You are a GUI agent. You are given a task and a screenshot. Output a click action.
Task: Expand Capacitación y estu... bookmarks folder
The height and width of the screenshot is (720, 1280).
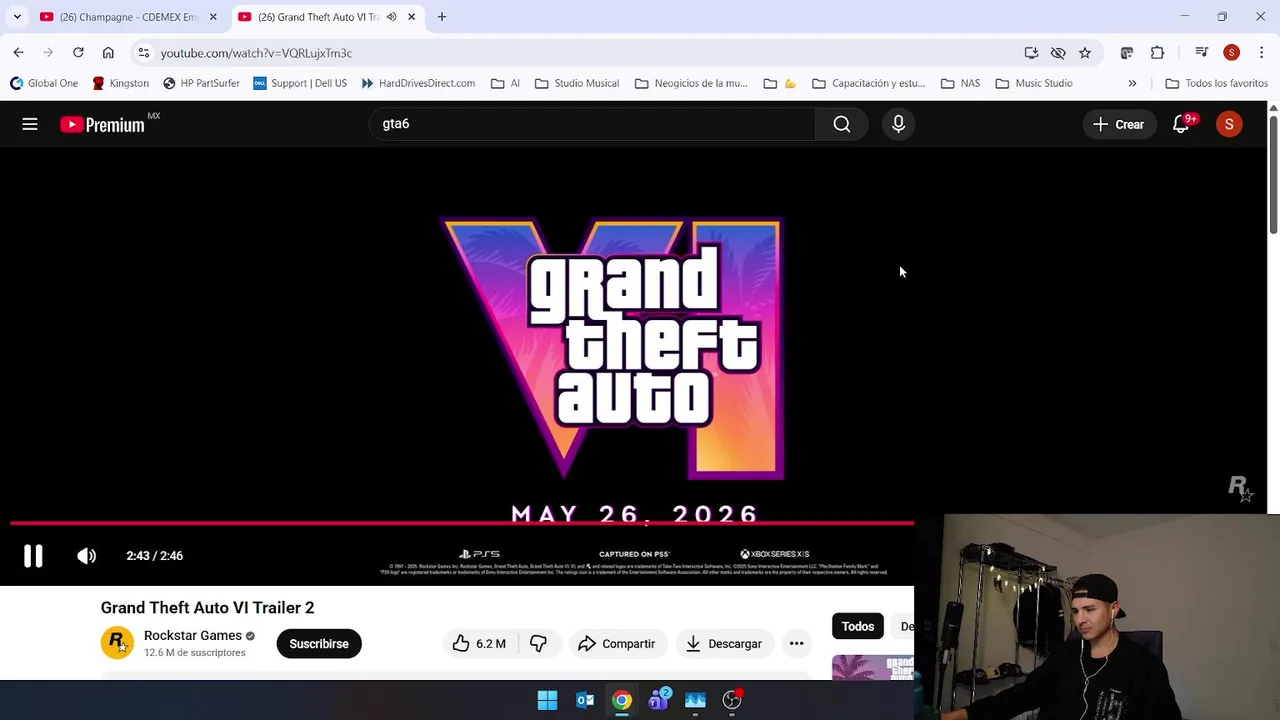click(x=868, y=83)
